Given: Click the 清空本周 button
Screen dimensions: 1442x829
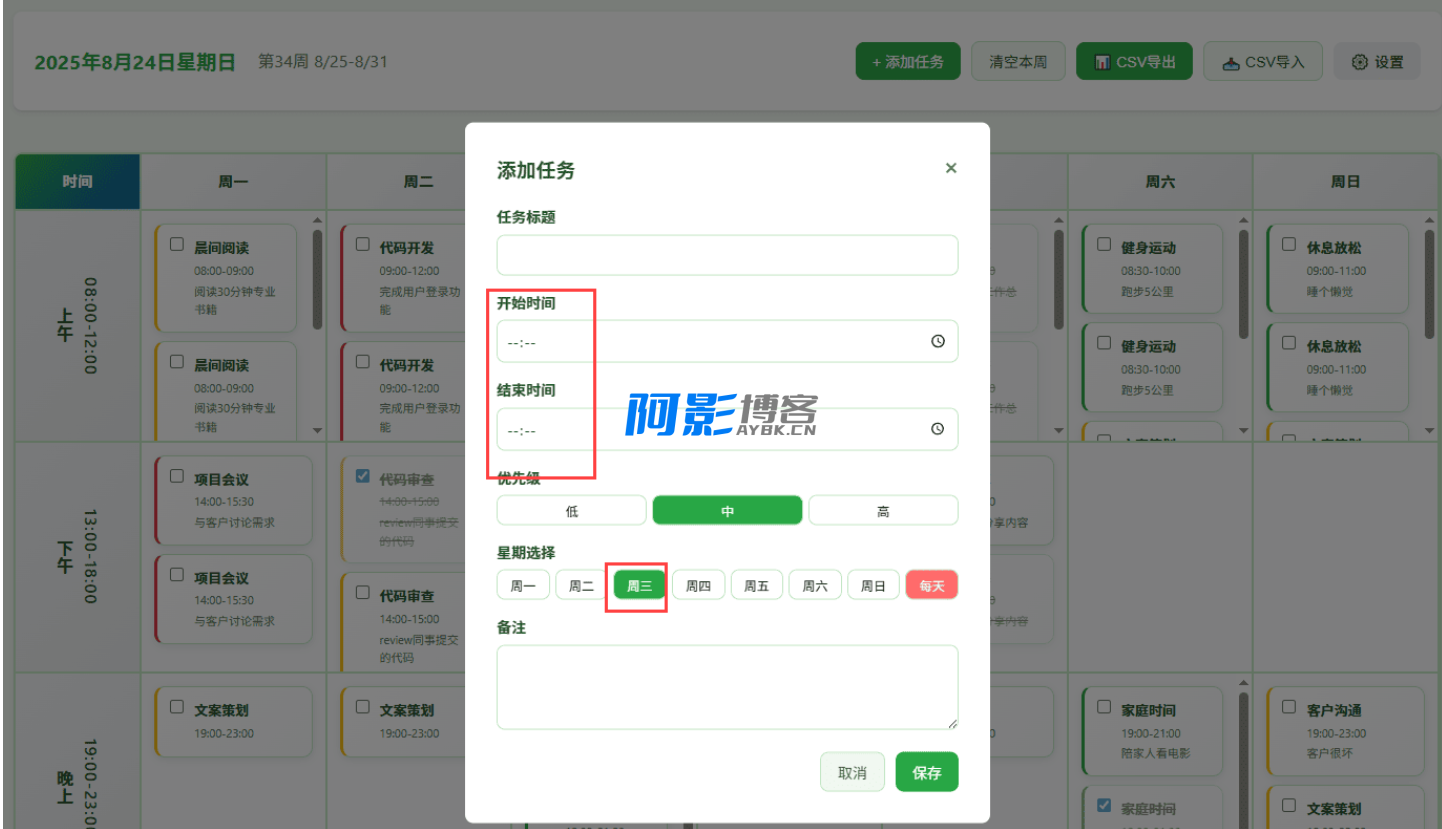Looking at the screenshot, I should [x=1017, y=62].
